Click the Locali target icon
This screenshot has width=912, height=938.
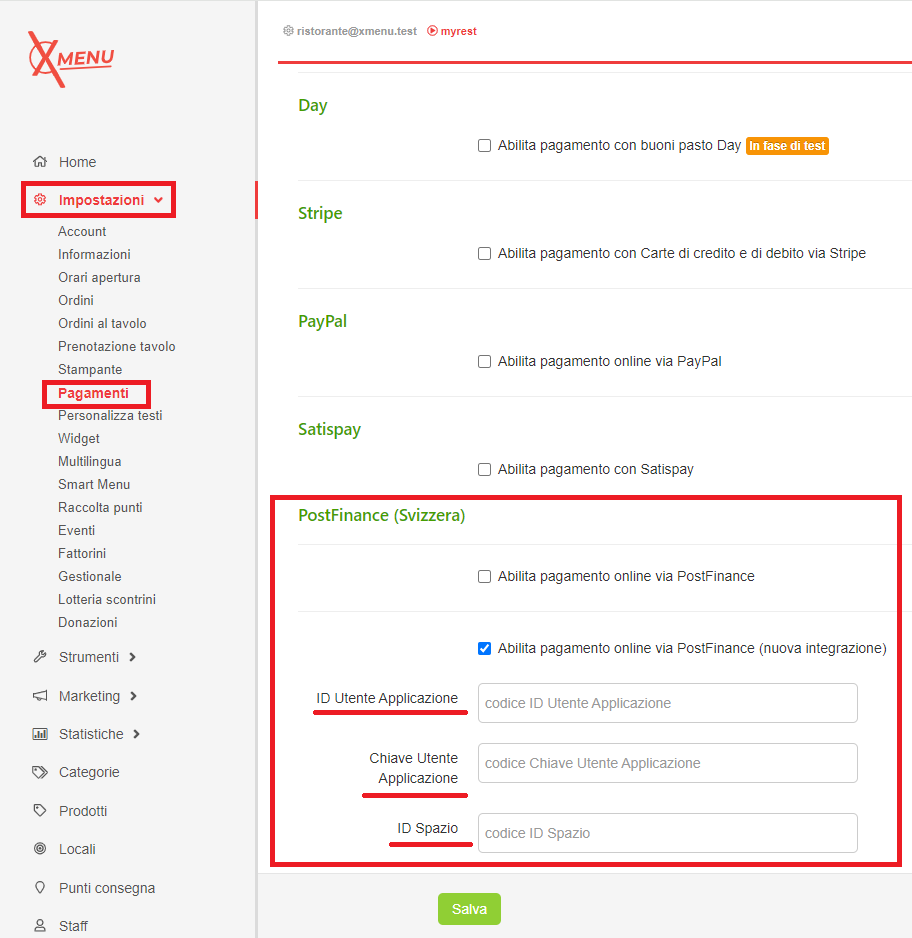40,849
